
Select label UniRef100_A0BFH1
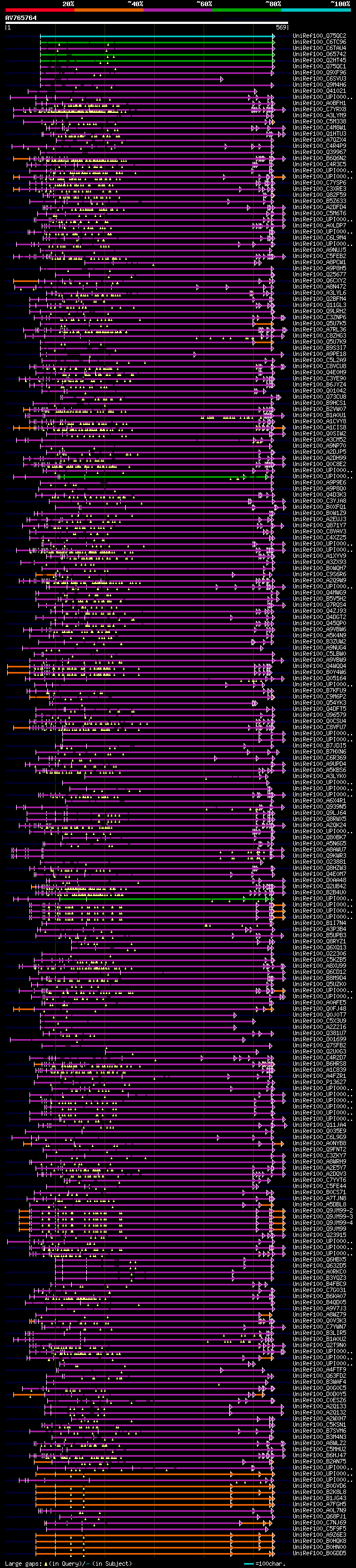point(319,103)
